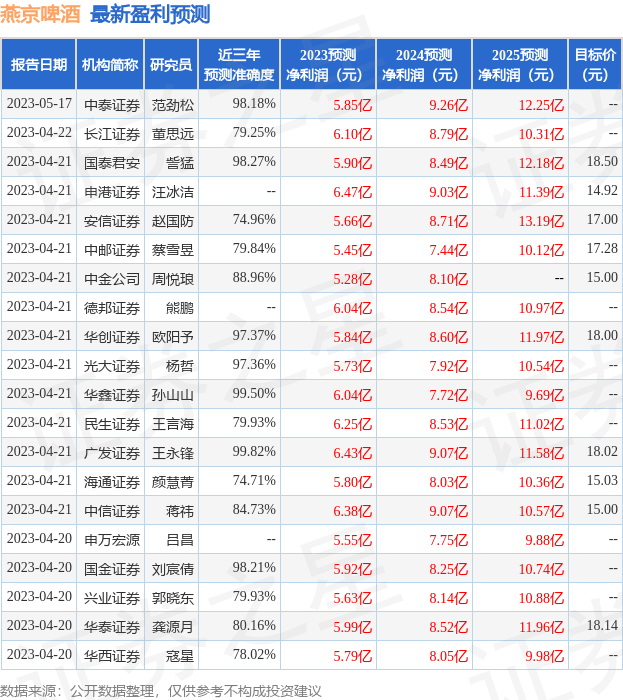Click accuracy value 99.50%
The height and width of the screenshot is (700, 623).
253,394
